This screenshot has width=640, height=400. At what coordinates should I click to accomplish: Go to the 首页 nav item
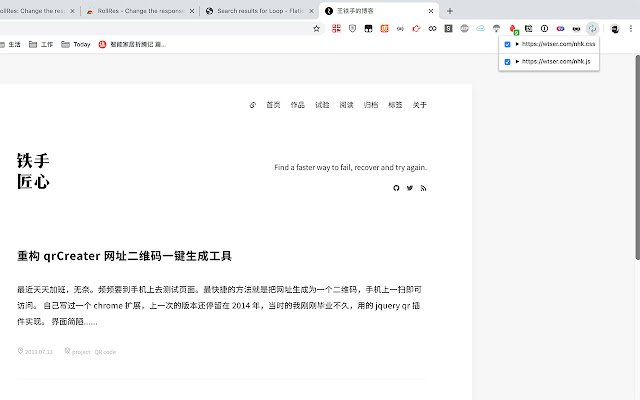point(273,105)
